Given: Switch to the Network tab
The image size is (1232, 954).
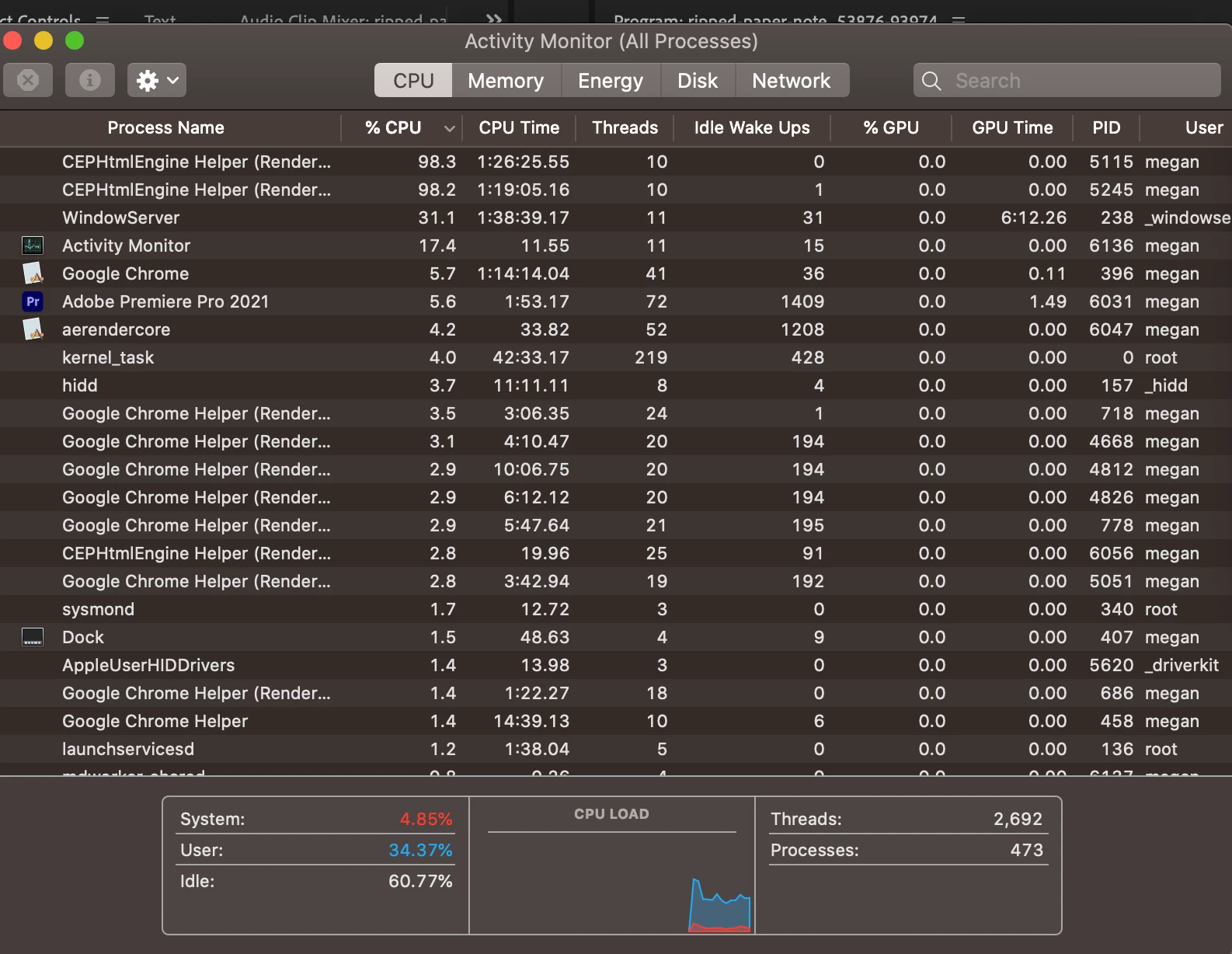Looking at the screenshot, I should click(792, 81).
